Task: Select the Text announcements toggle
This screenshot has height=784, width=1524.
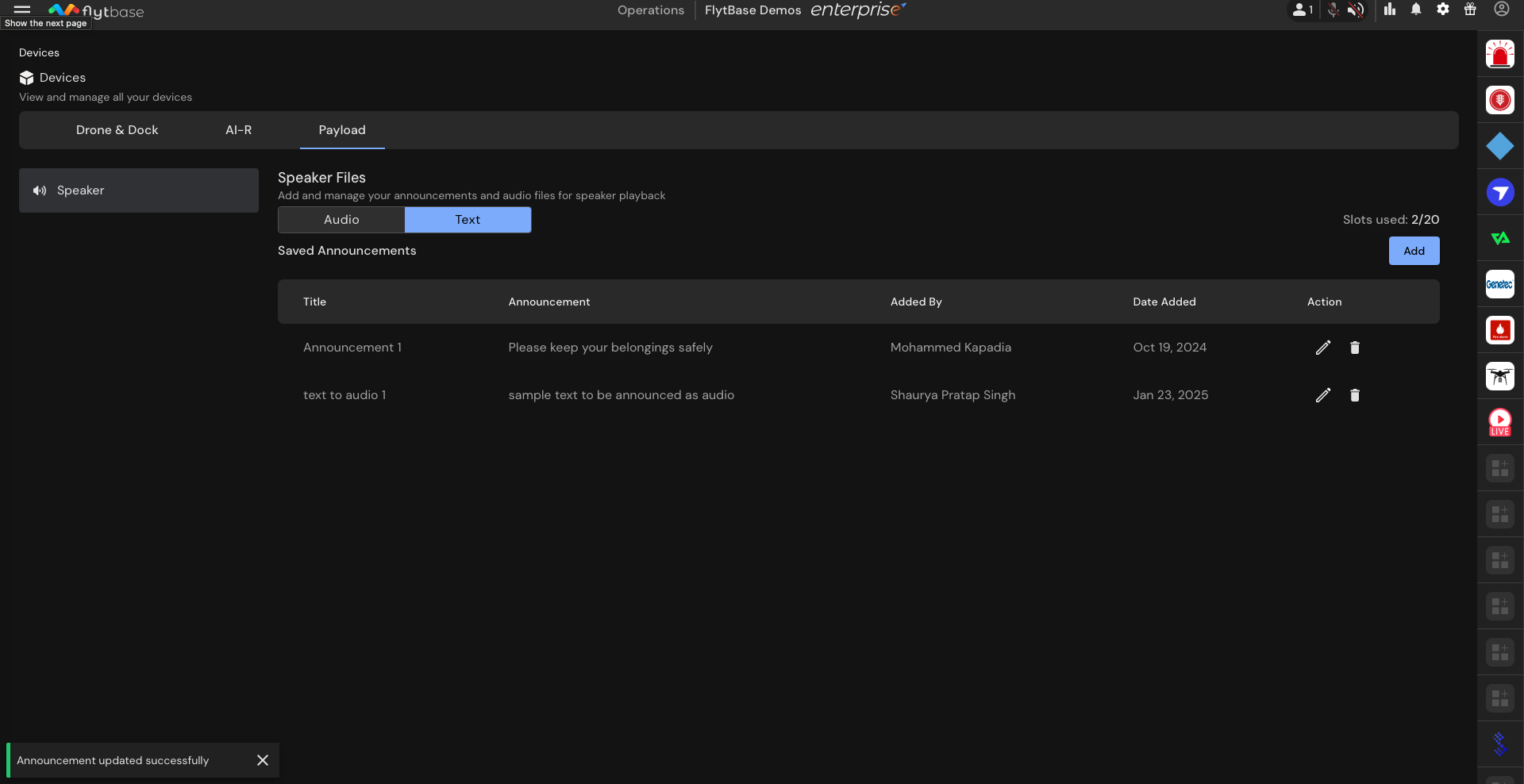Action: (468, 220)
